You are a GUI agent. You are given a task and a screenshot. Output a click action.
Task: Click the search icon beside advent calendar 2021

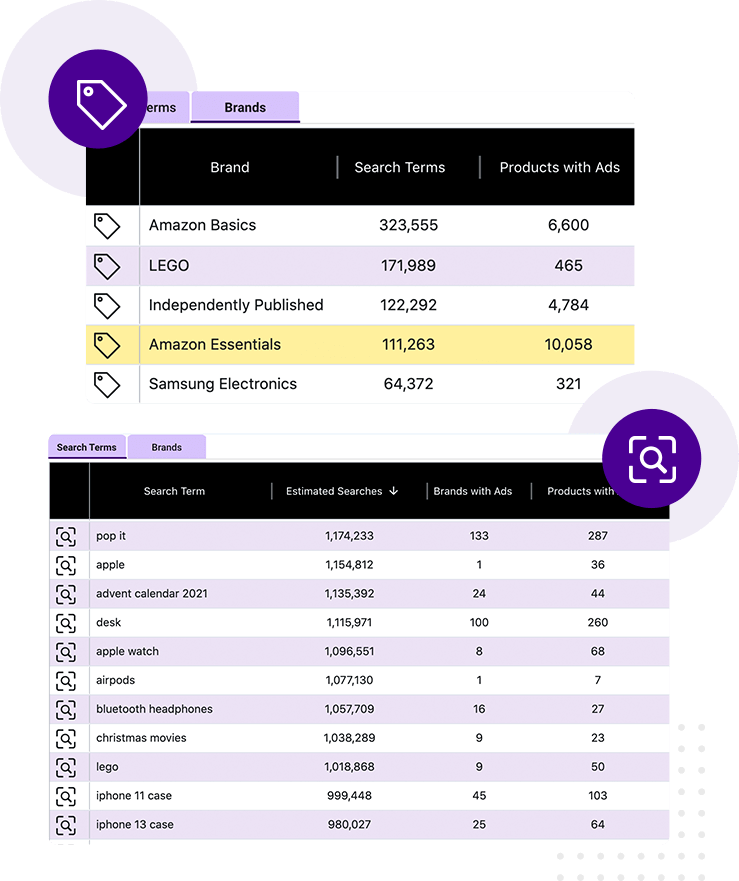tap(66, 594)
